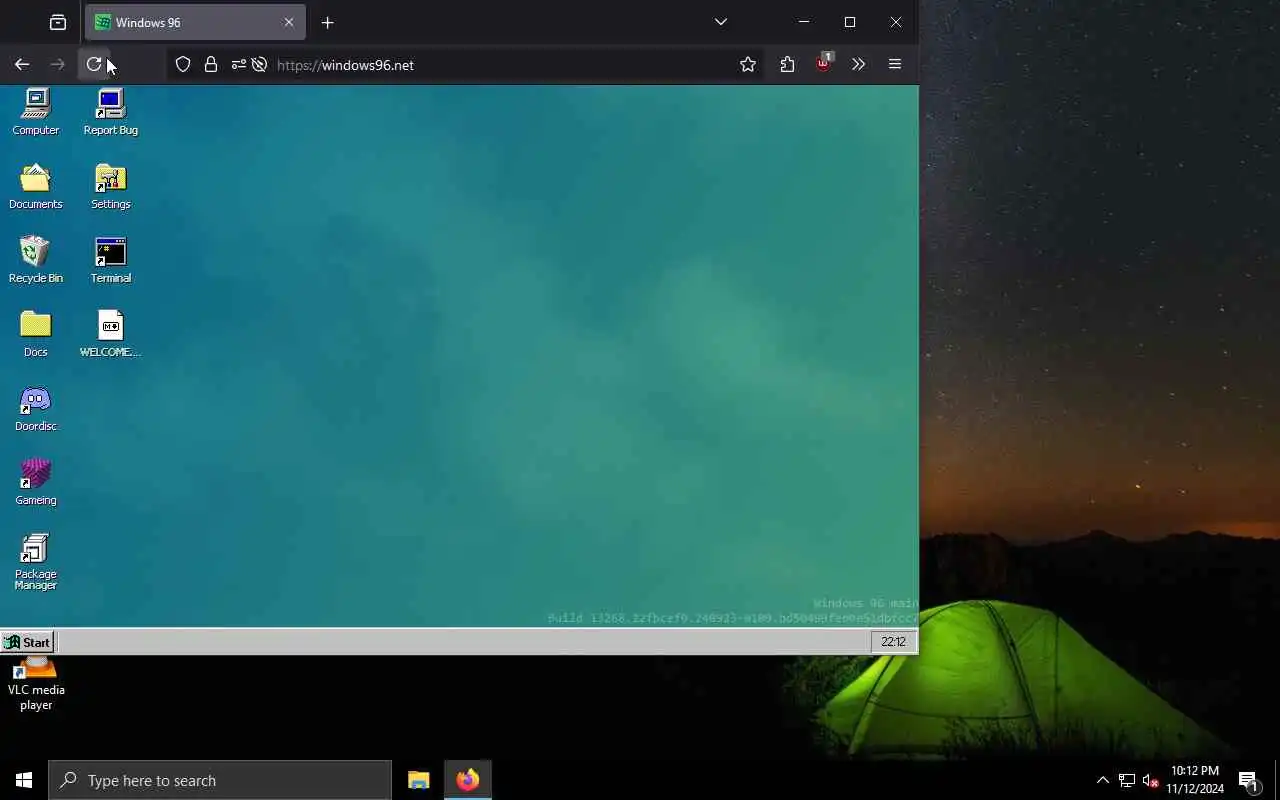This screenshot has height=800, width=1280.
Task: Open the uBlock Origin extension icon
Action: tap(823, 64)
